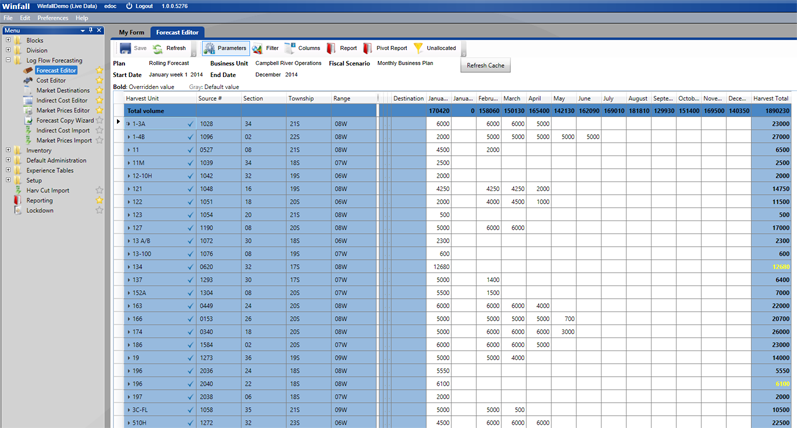Click the Harvest Total column header
The width and height of the screenshot is (797, 428).
pos(771,99)
